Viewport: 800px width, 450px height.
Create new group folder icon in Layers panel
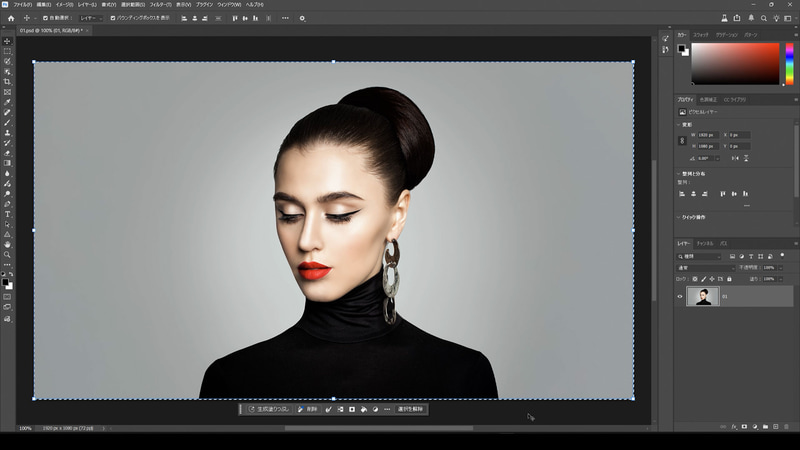(x=765, y=427)
